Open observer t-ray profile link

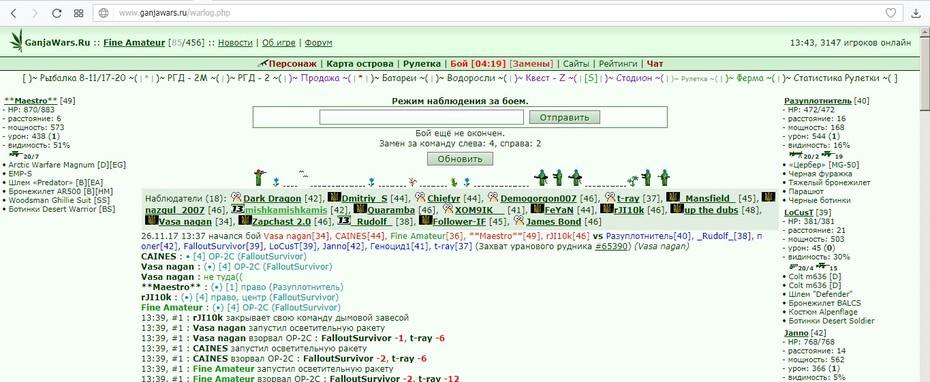pyautogui.click(x=628, y=198)
